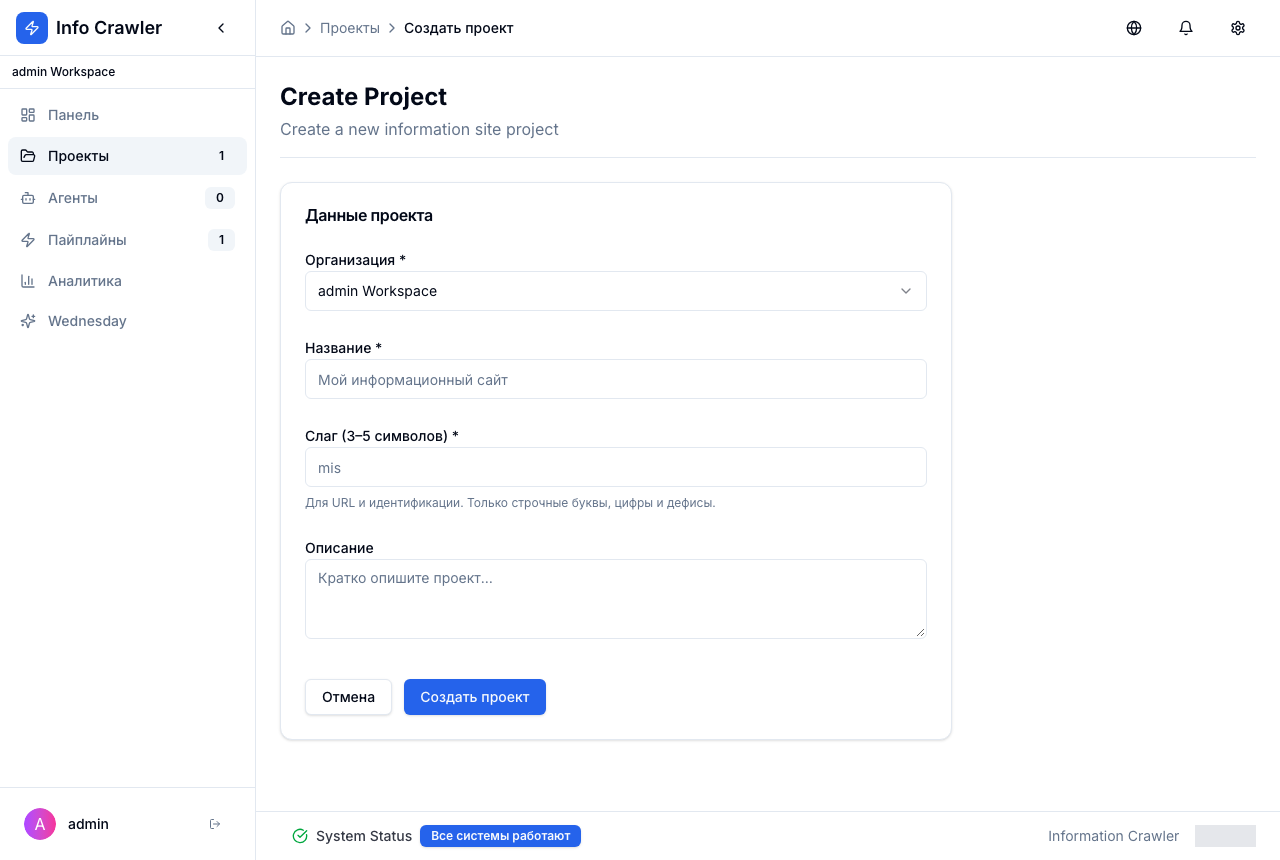This screenshot has height=860, width=1280.
Task: Collapse the sidebar with the chevron arrow
Action: click(221, 28)
